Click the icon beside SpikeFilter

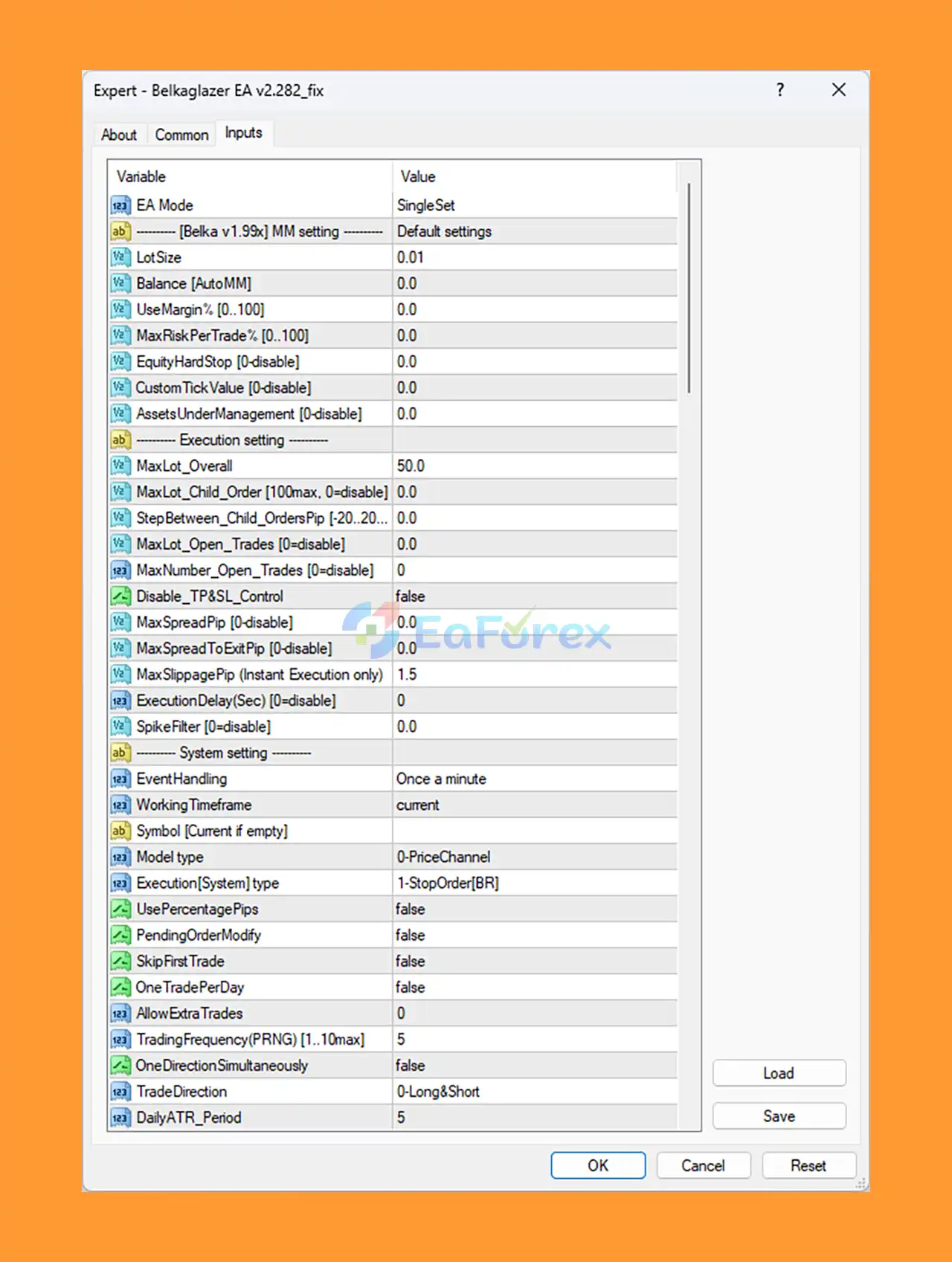coord(120,727)
